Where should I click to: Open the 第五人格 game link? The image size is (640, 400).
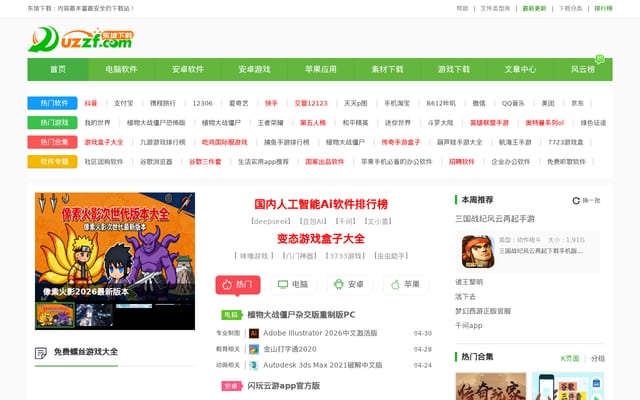pyautogui.click(x=313, y=123)
